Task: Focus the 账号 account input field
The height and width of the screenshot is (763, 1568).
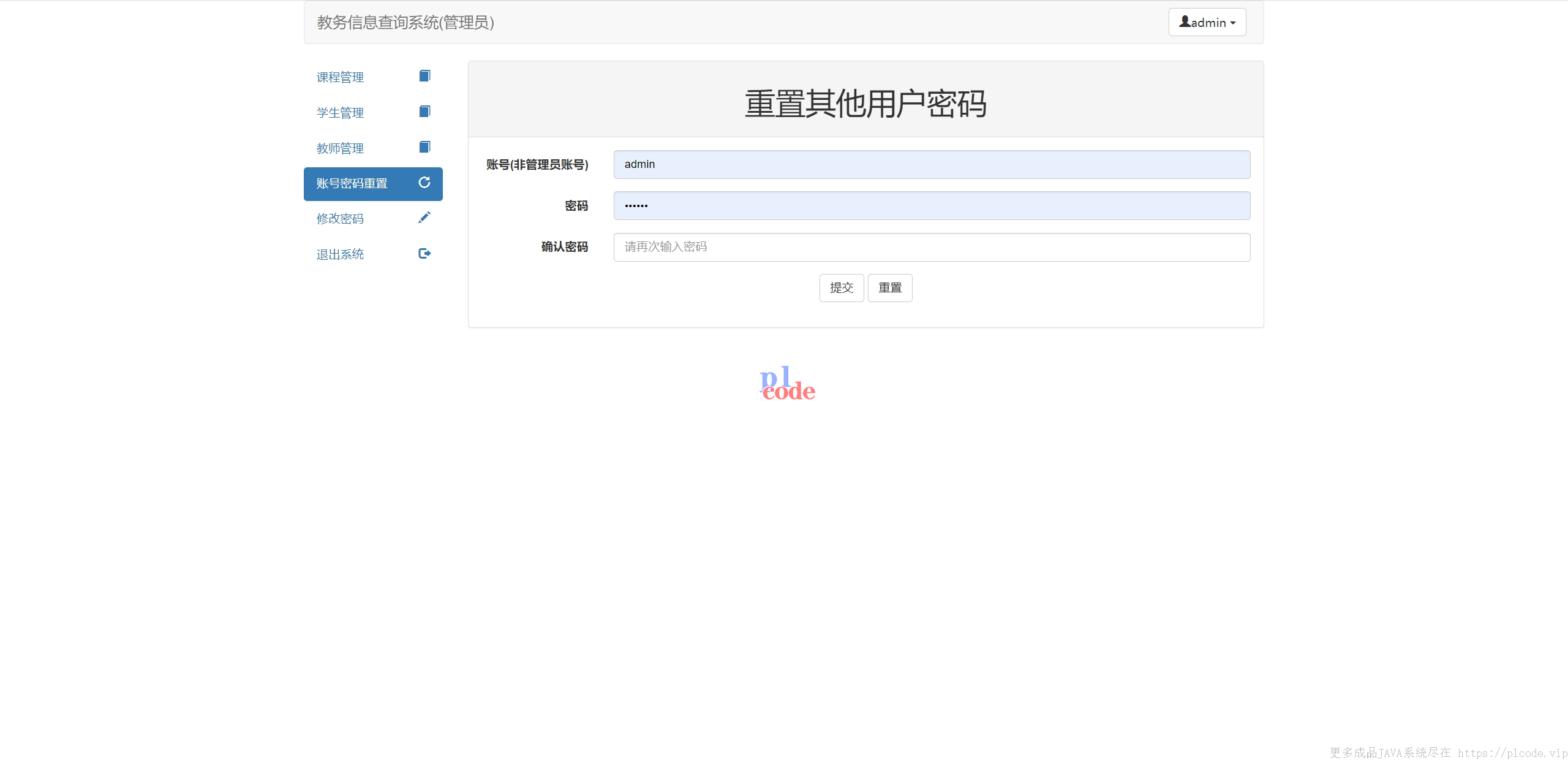Action: click(932, 164)
